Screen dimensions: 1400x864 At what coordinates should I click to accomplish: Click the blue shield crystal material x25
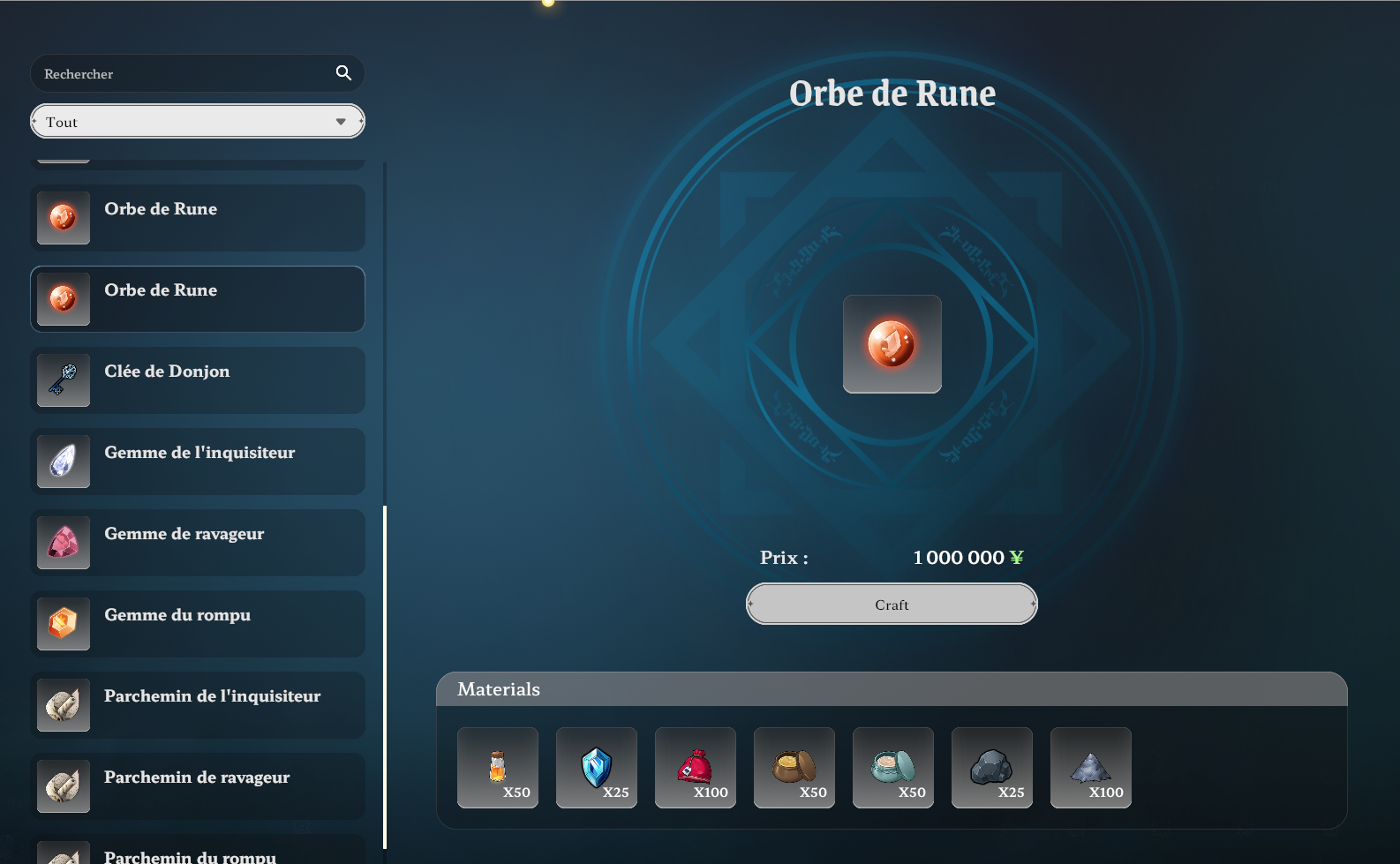[597, 767]
